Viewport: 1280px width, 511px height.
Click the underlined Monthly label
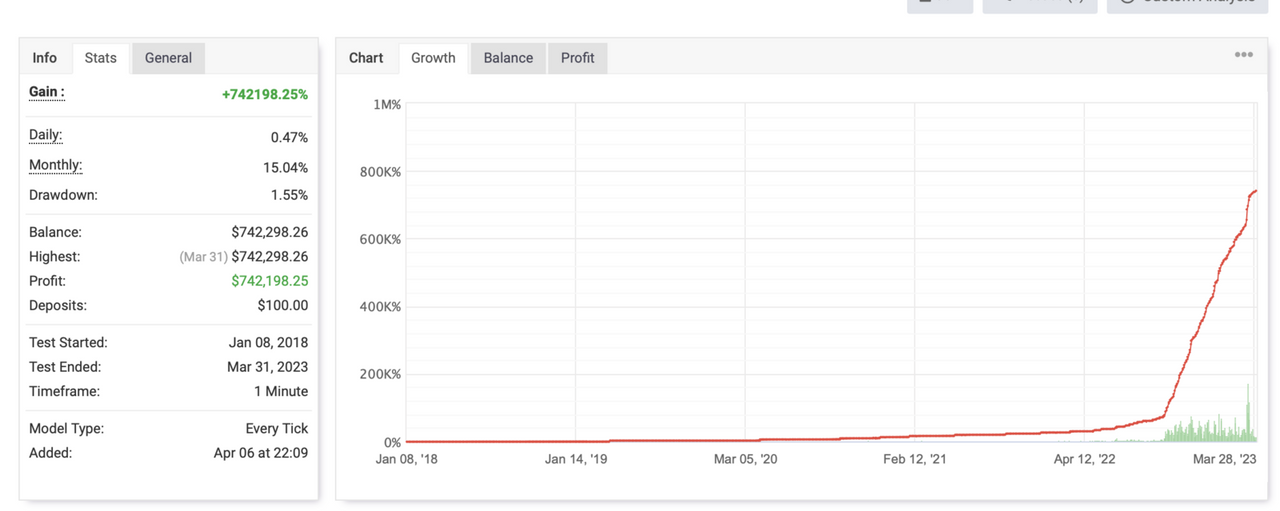55,166
